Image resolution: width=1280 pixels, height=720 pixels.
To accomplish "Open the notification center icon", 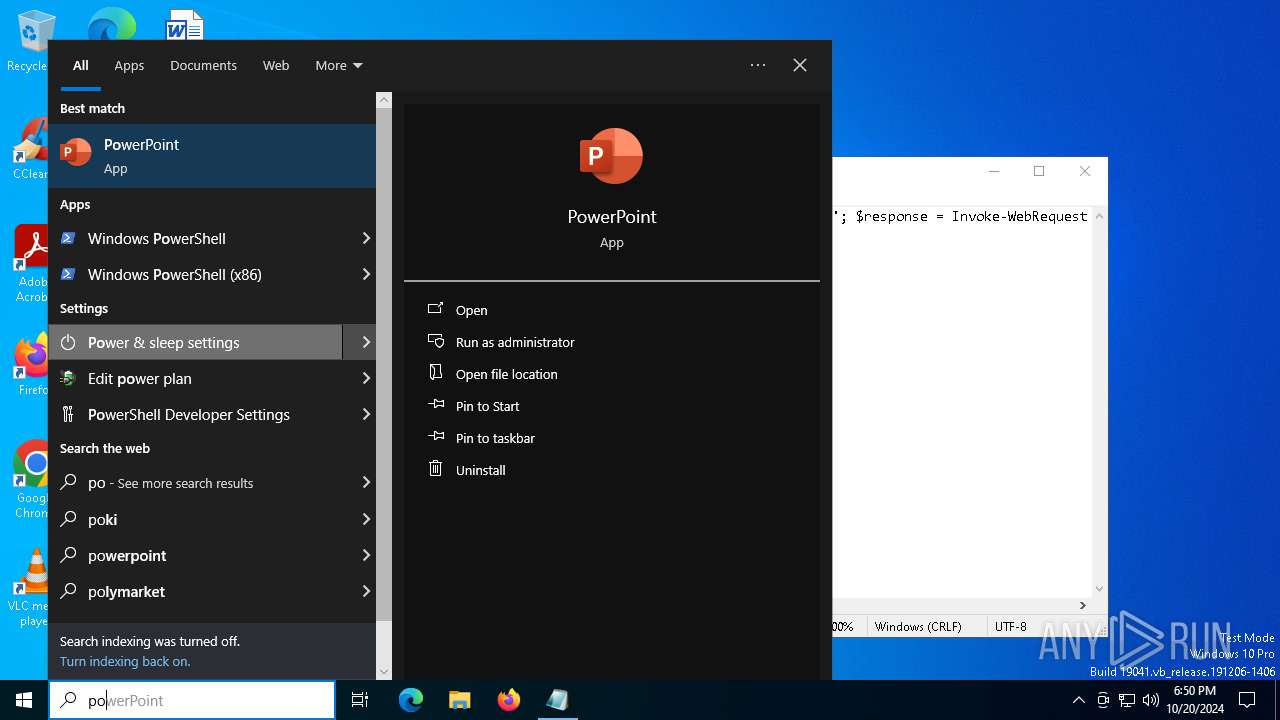I will (x=1247, y=700).
